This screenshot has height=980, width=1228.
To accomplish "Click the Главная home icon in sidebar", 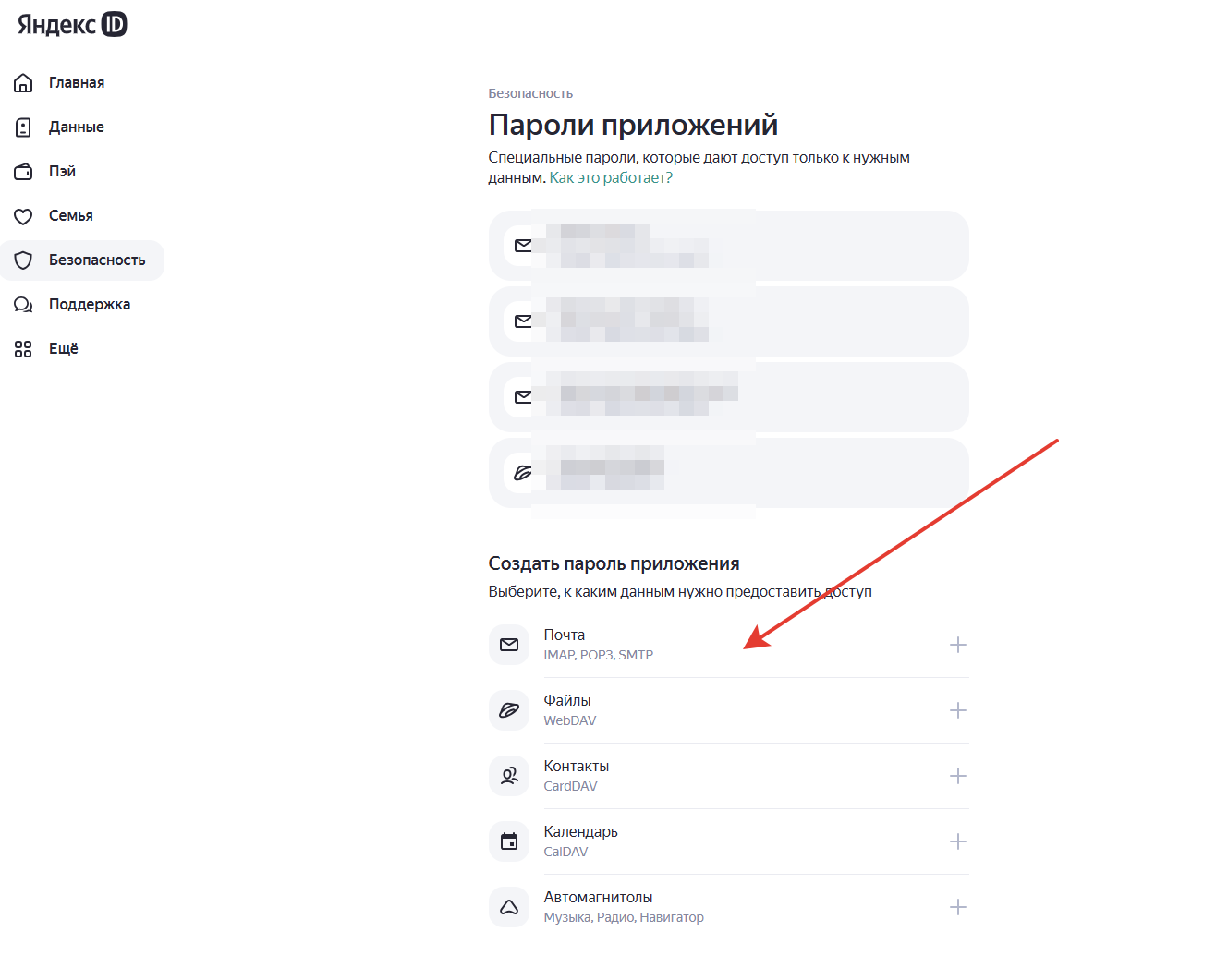I will click(x=24, y=83).
